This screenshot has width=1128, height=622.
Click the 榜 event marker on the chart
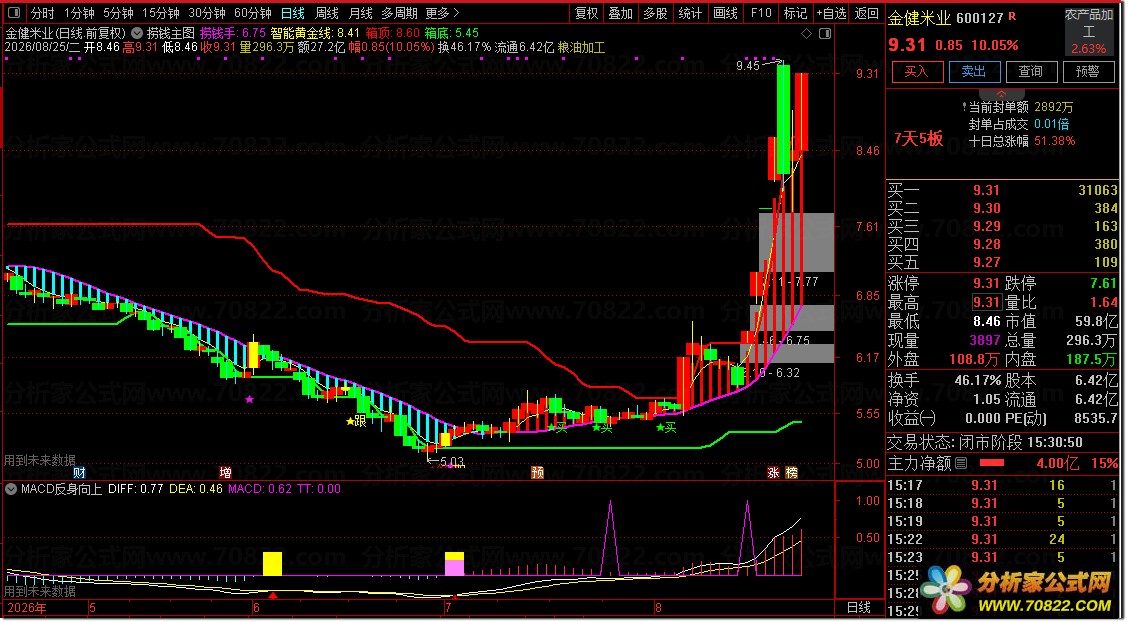click(791, 472)
